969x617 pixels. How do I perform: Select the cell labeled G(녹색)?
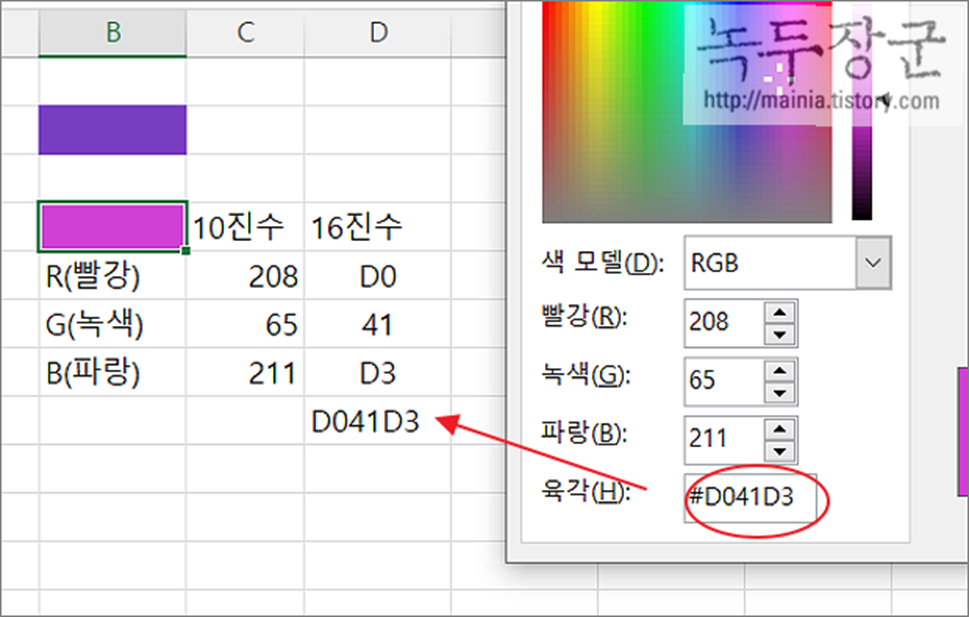(112, 324)
